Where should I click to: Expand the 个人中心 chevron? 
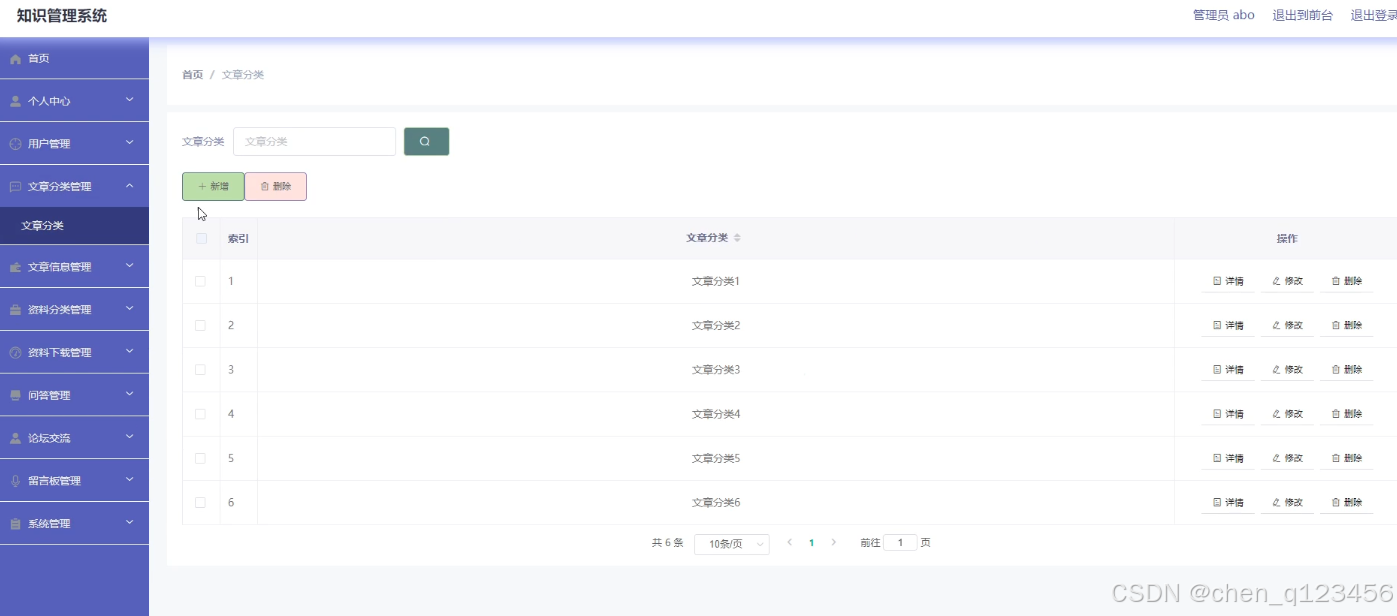click(x=129, y=100)
